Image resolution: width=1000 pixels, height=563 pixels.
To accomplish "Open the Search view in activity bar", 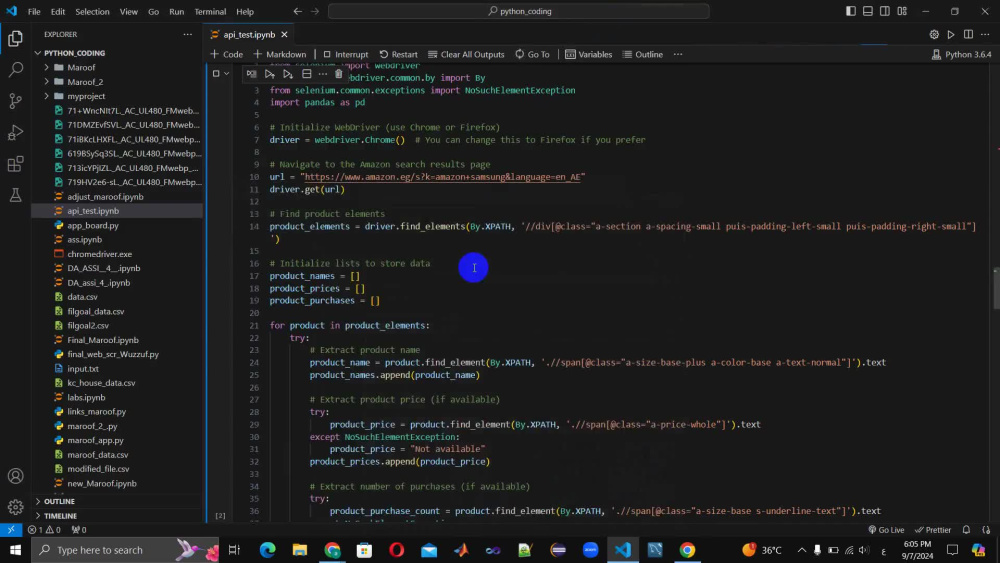I will click(x=15, y=69).
